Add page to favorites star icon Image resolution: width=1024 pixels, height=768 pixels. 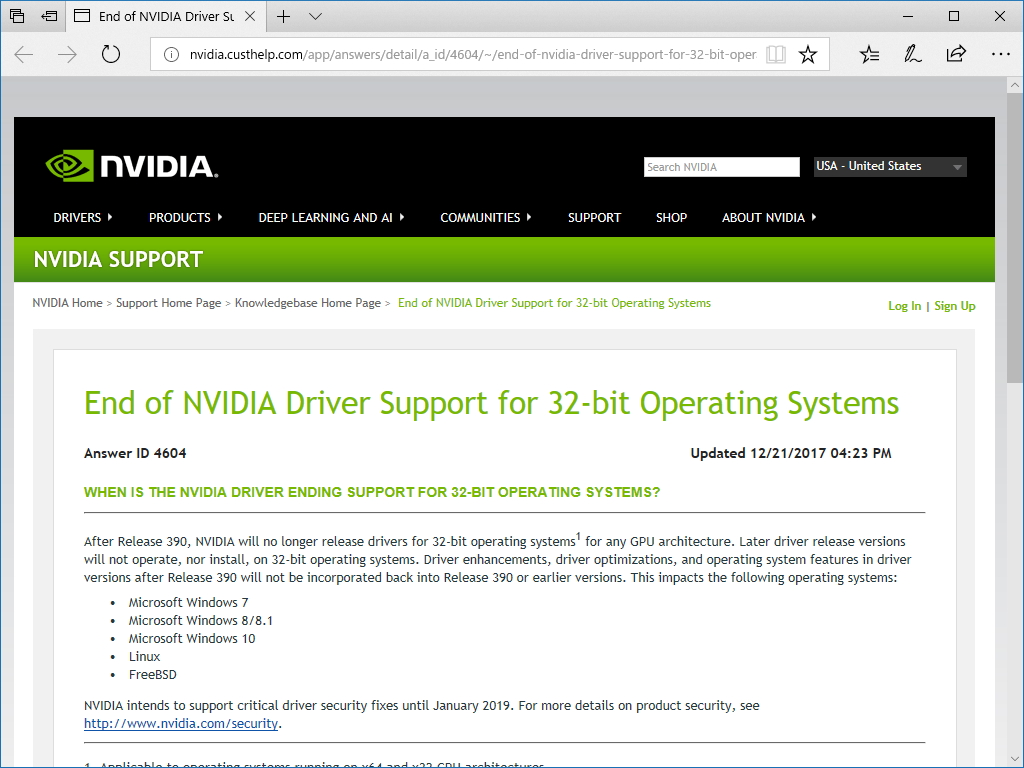[808, 54]
